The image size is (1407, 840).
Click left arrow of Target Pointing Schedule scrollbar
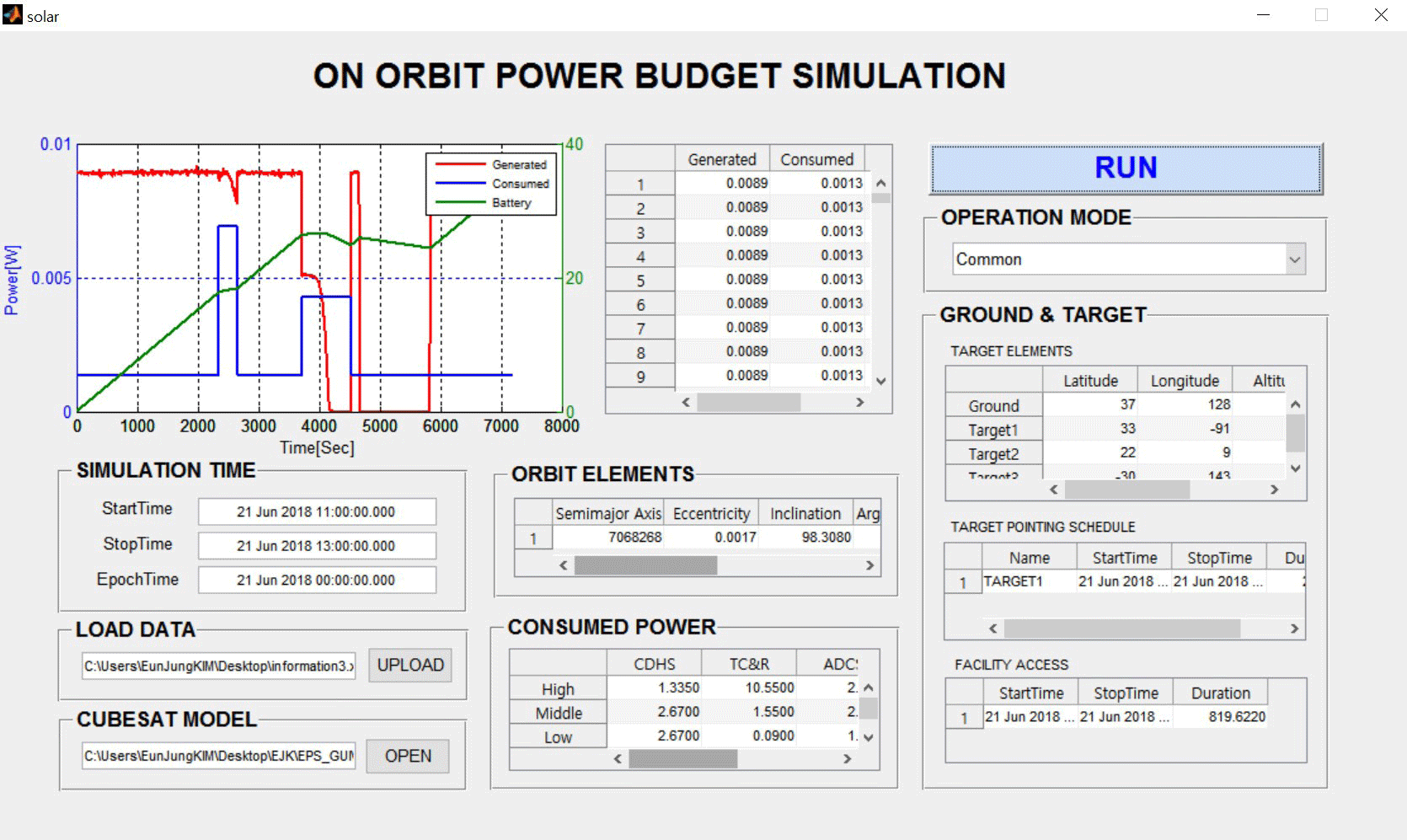point(993,629)
